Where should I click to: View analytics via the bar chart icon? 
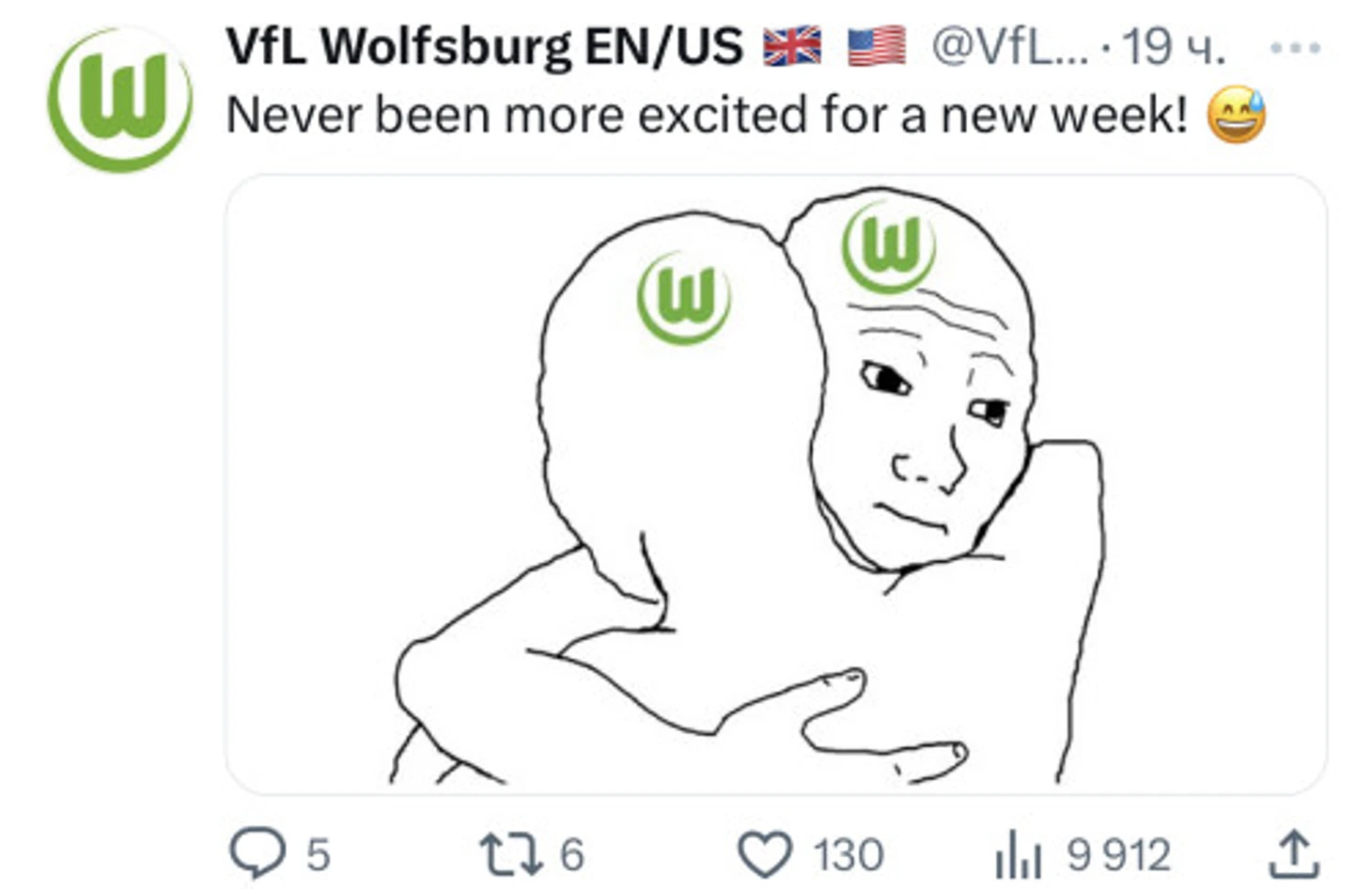tap(1019, 855)
